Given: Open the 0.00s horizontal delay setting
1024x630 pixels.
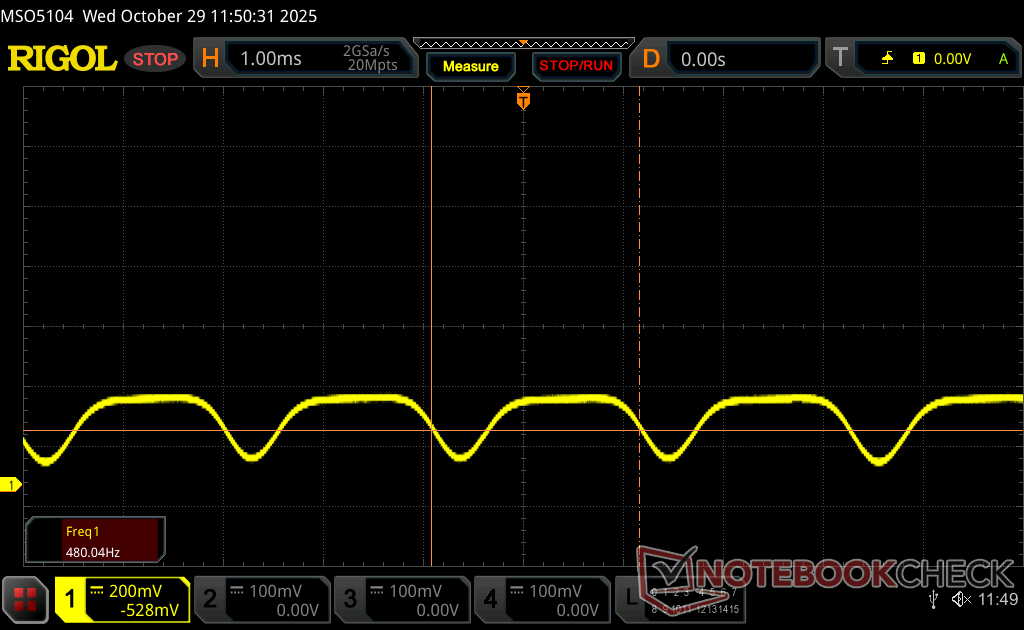Looking at the screenshot, I should [740, 59].
